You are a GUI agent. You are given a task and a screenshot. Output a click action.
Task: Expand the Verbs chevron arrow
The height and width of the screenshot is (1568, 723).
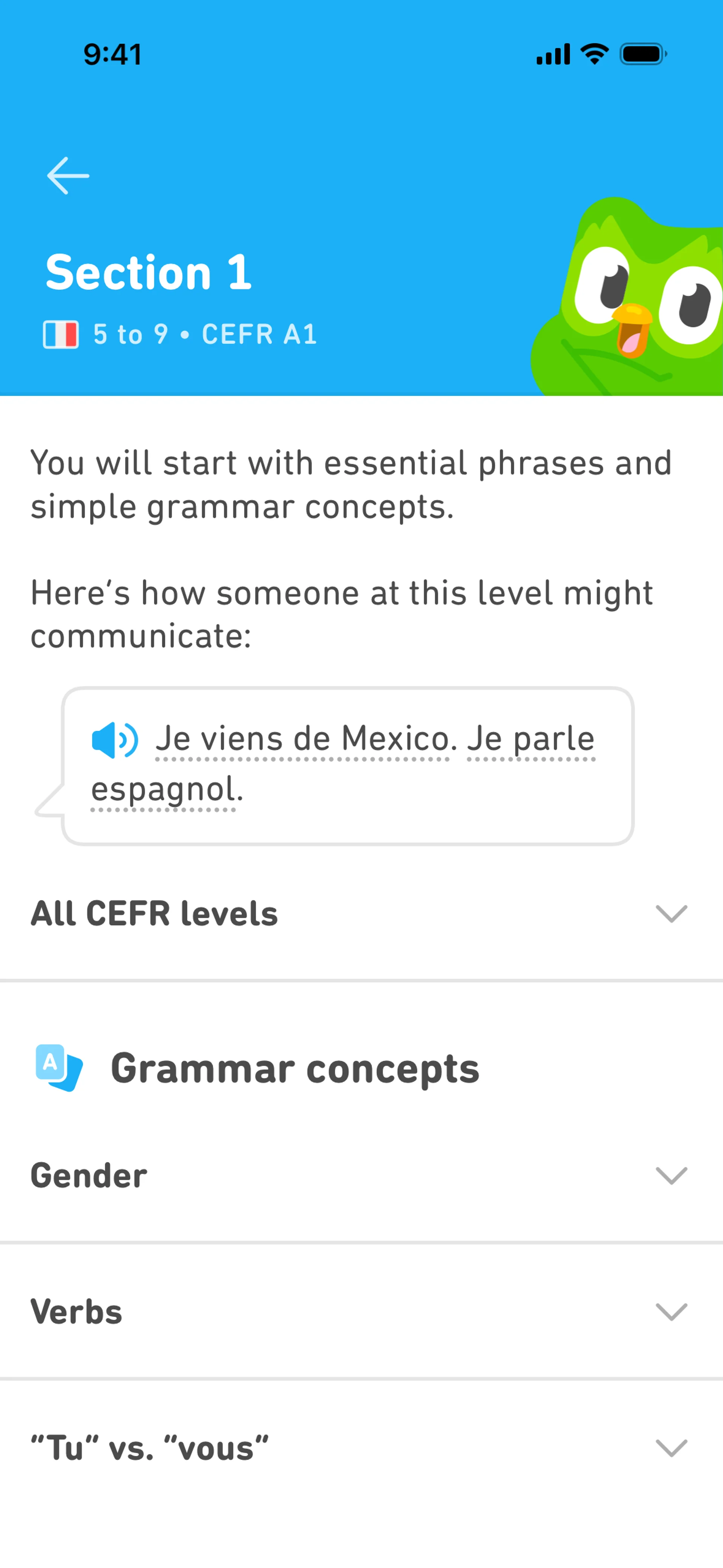[671, 1312]
